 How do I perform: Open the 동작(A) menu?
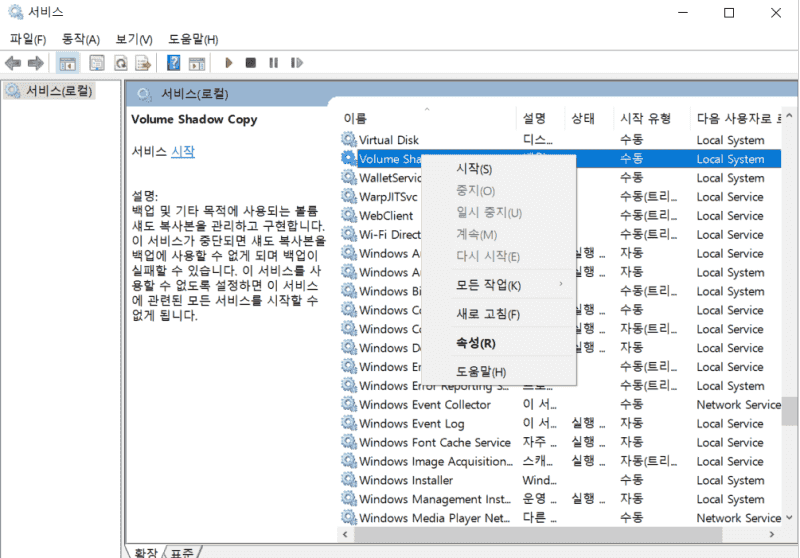(x=81, y=39)
